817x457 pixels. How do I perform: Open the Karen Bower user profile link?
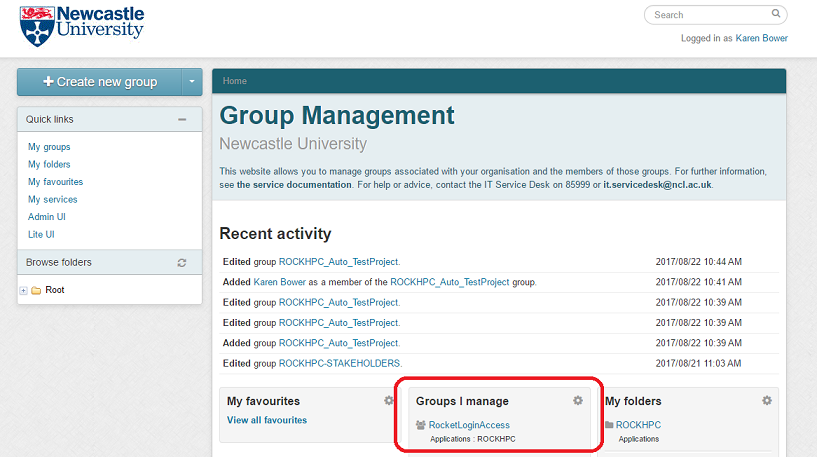click(x=762, y=38)
